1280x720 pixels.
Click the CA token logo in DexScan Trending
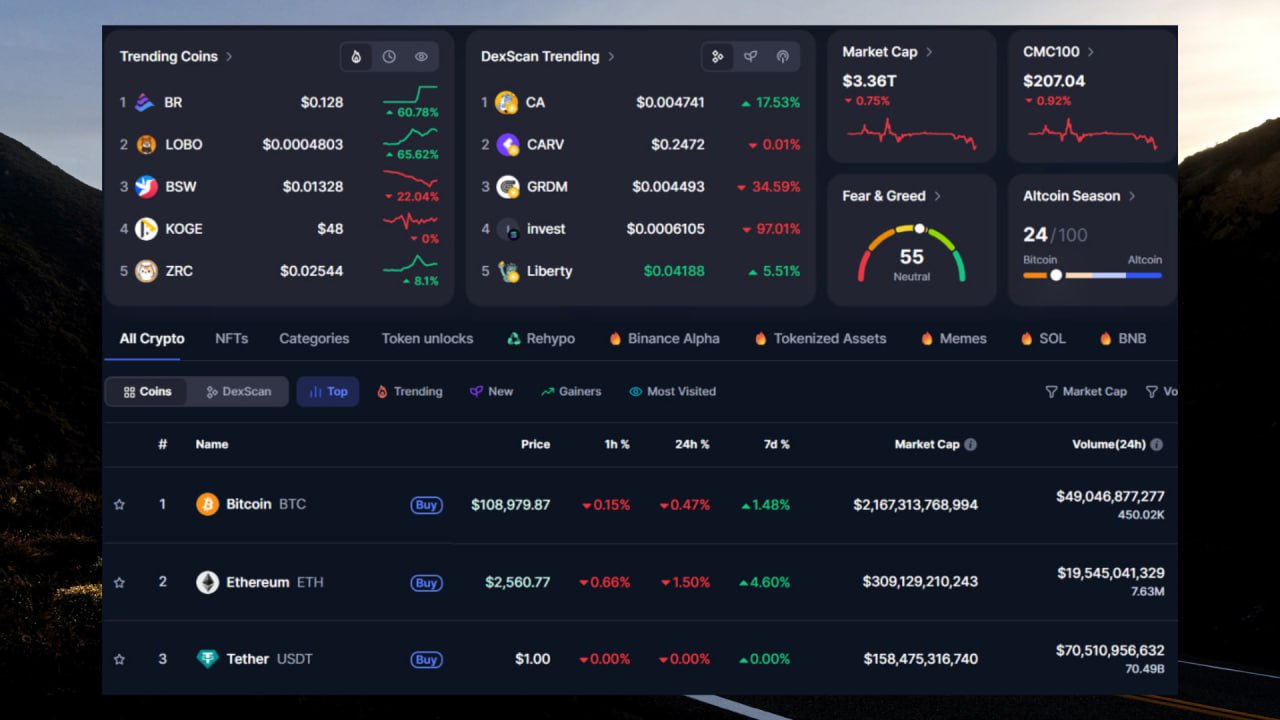point(507,102)
